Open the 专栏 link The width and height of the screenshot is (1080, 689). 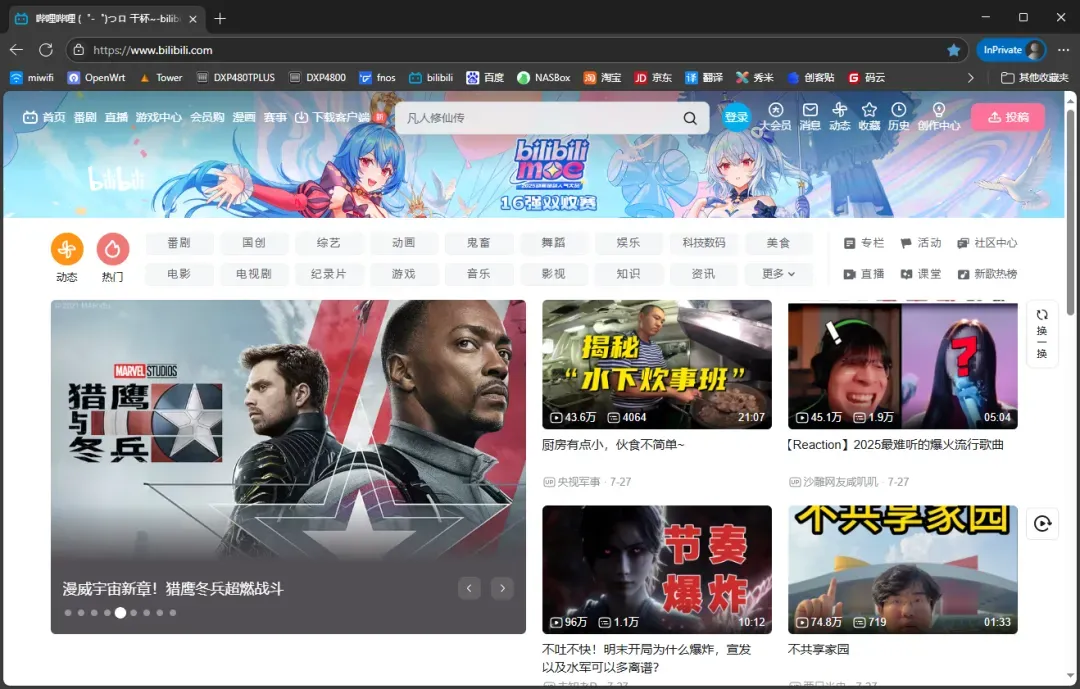click(864, 243)
